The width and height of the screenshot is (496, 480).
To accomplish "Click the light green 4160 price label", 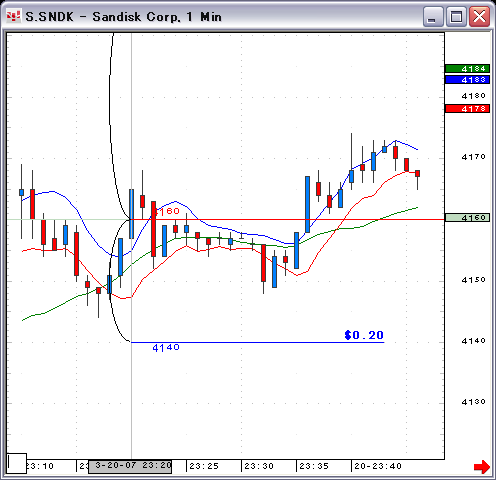I will coord(467,218).
